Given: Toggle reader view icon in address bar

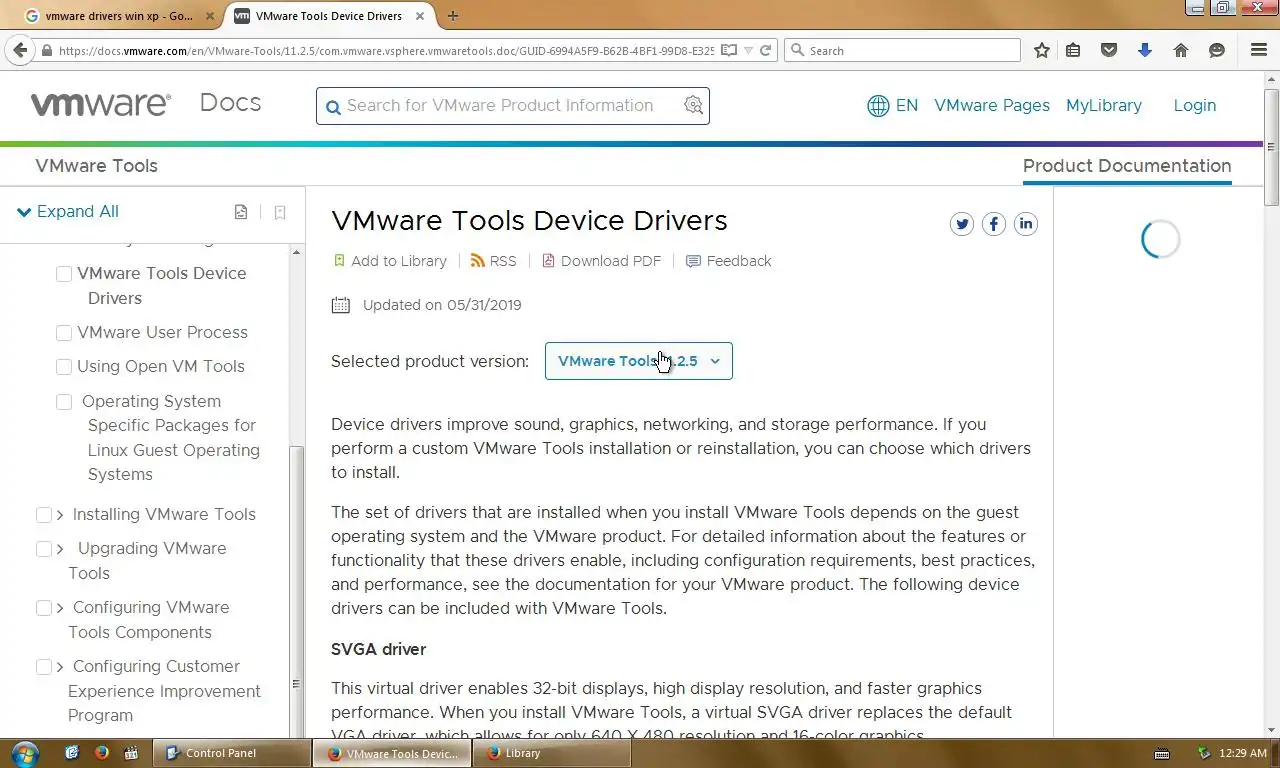Looking at the screenshot, I should tap(729, 50).
